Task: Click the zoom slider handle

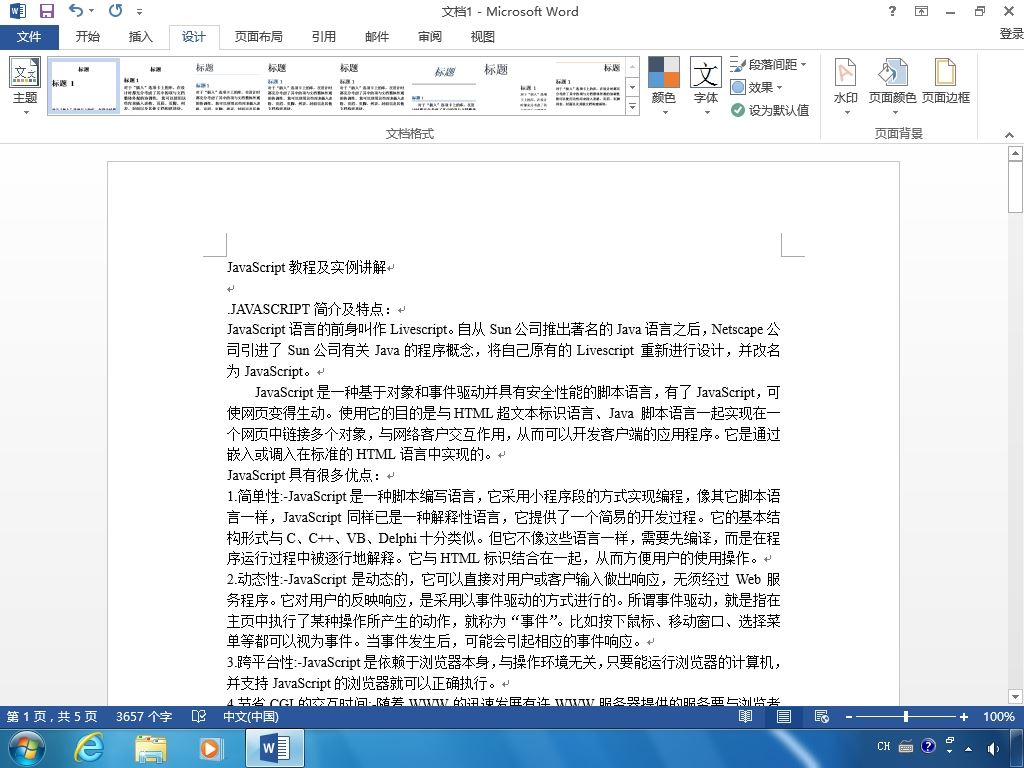Action: pos(906,717)
